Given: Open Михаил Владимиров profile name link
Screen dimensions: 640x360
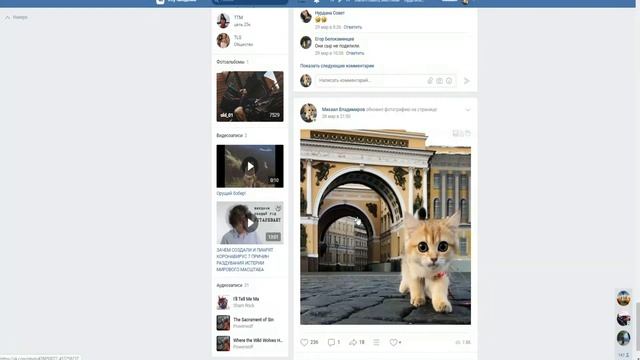Looking at the screenshot, I should point(343,109).
